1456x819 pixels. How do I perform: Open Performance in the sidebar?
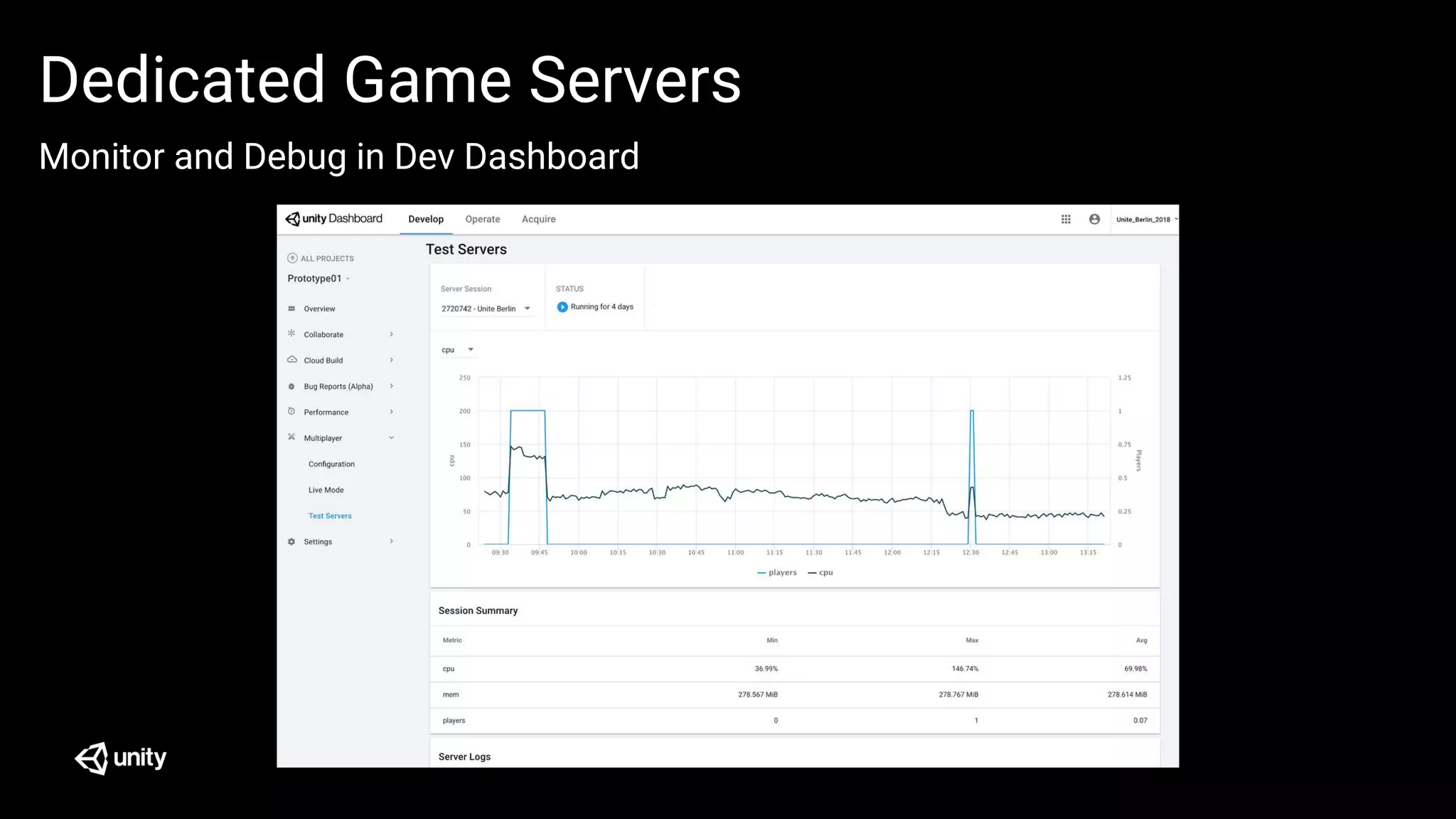(326, 412)
